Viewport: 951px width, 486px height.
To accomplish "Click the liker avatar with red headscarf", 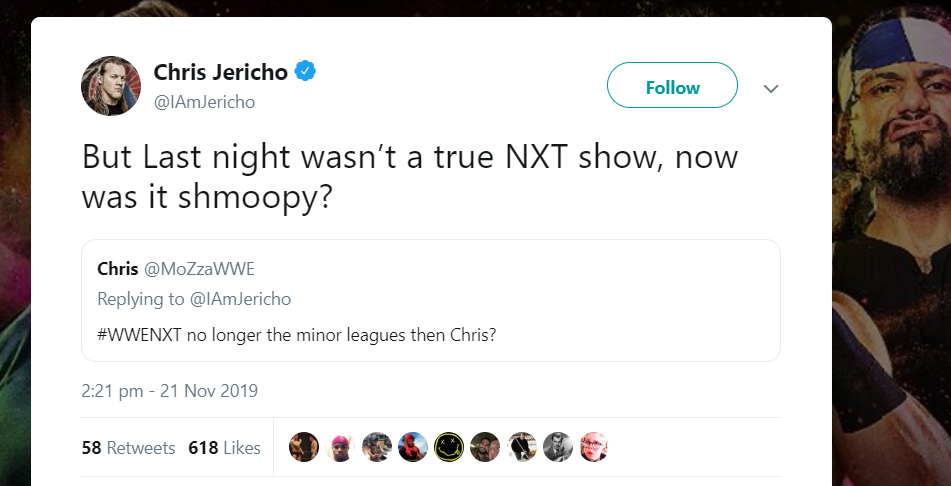I will pos(412,447).
